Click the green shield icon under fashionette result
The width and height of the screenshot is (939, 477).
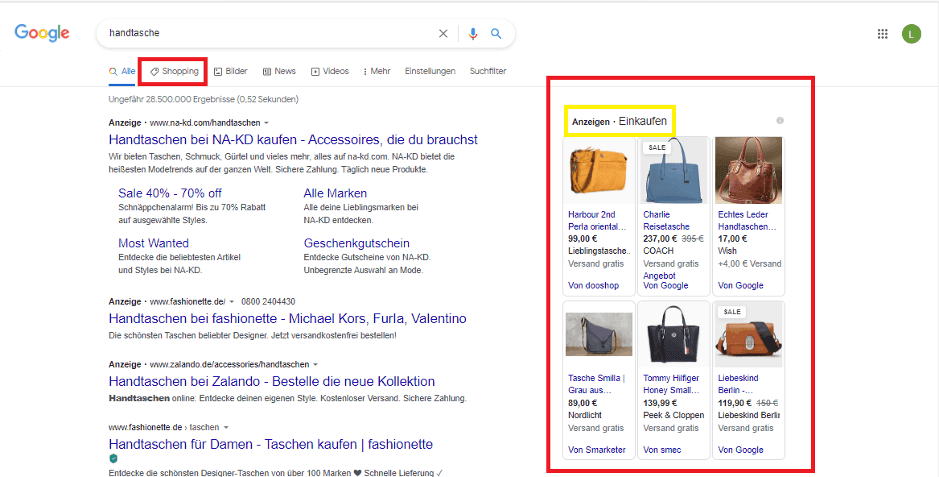coord(113,458)
